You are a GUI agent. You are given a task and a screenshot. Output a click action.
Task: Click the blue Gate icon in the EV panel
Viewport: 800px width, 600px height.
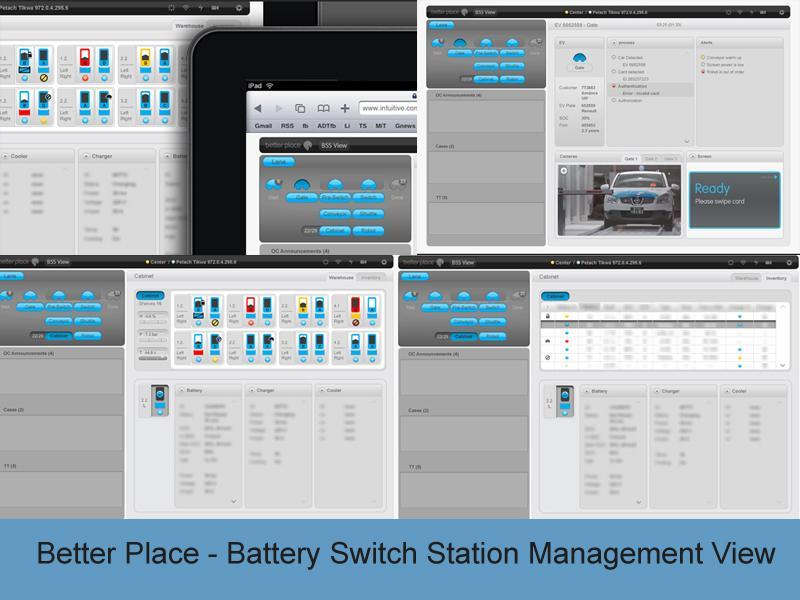point(580,57)
